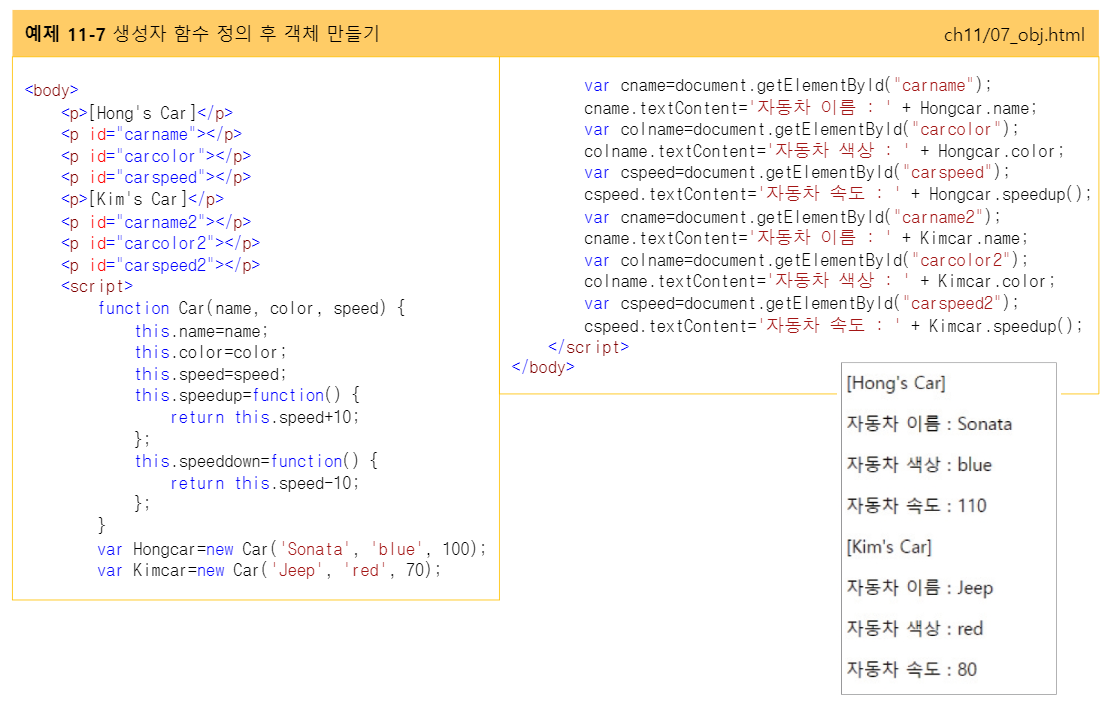The image size is (1107, 702).
Task: Click the line this.speedup=function() {
Action: (247, 395)
